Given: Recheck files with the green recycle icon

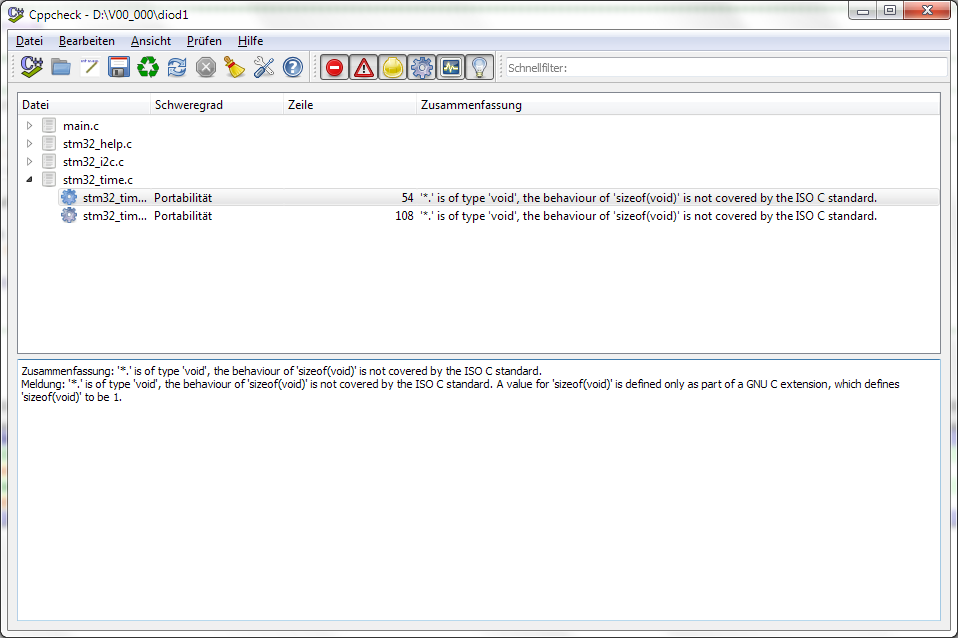Looking at the screenshot, I should point(147,67).
